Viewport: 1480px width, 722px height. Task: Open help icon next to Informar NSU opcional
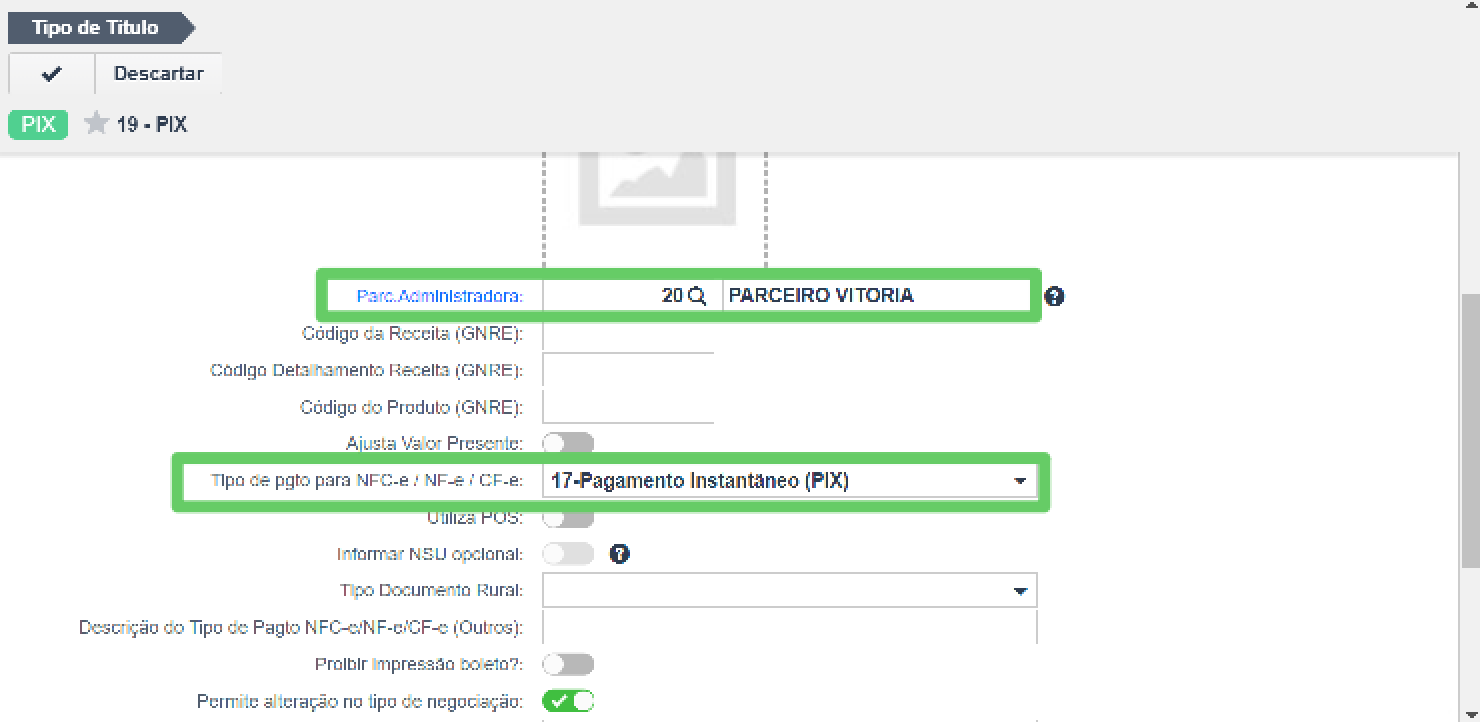click(619, 553)
